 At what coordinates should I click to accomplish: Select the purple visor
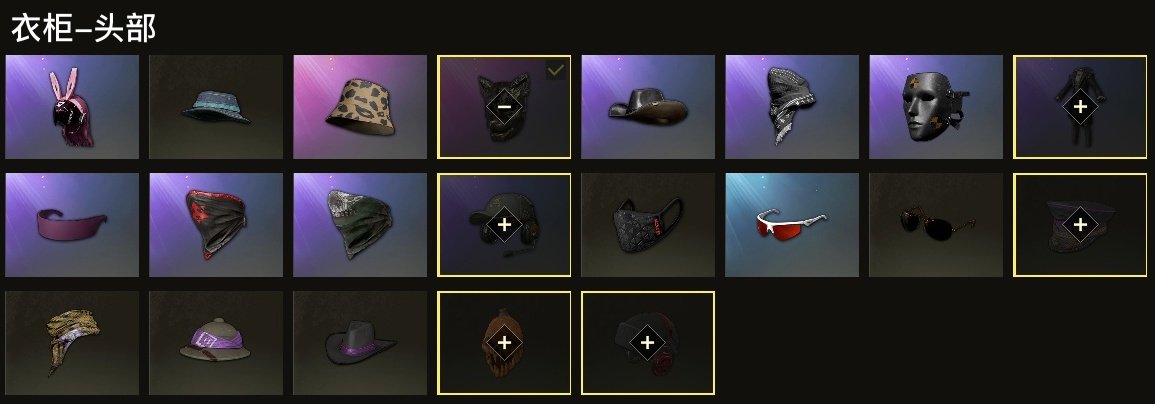tap(72, 225)
